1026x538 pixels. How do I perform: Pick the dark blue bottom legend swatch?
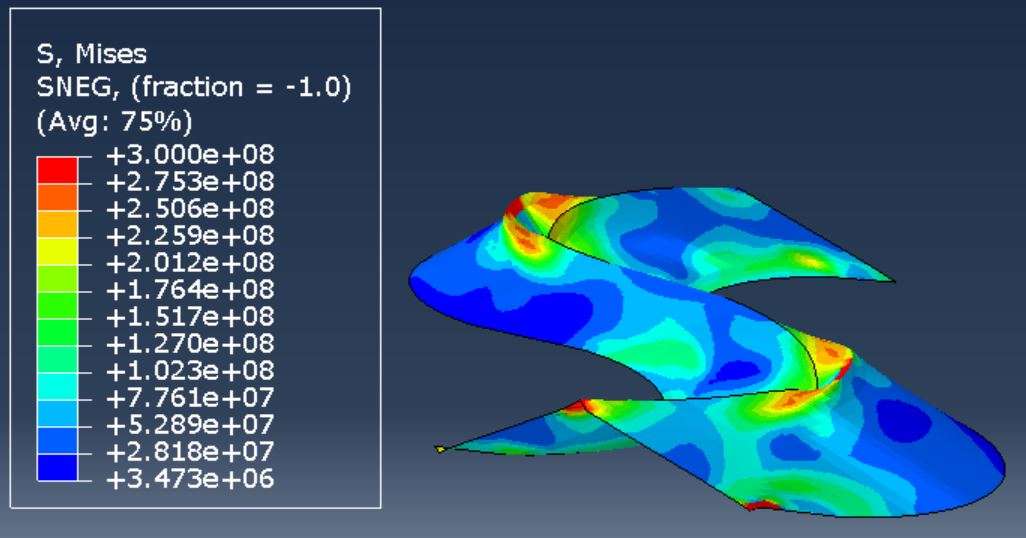(x=58, y=467)
